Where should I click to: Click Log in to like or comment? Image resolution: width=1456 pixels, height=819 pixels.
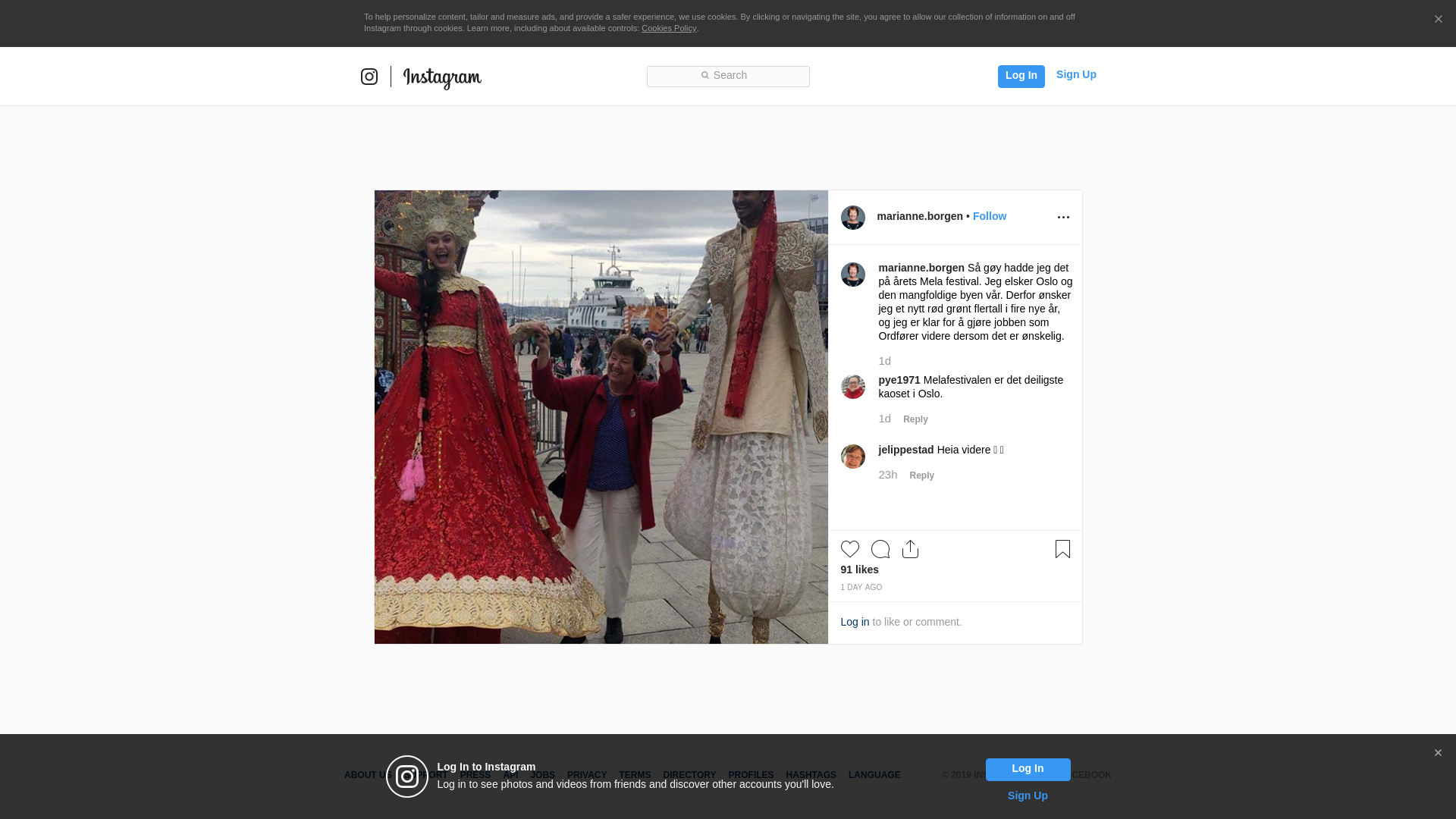click(x=855, y=622)
